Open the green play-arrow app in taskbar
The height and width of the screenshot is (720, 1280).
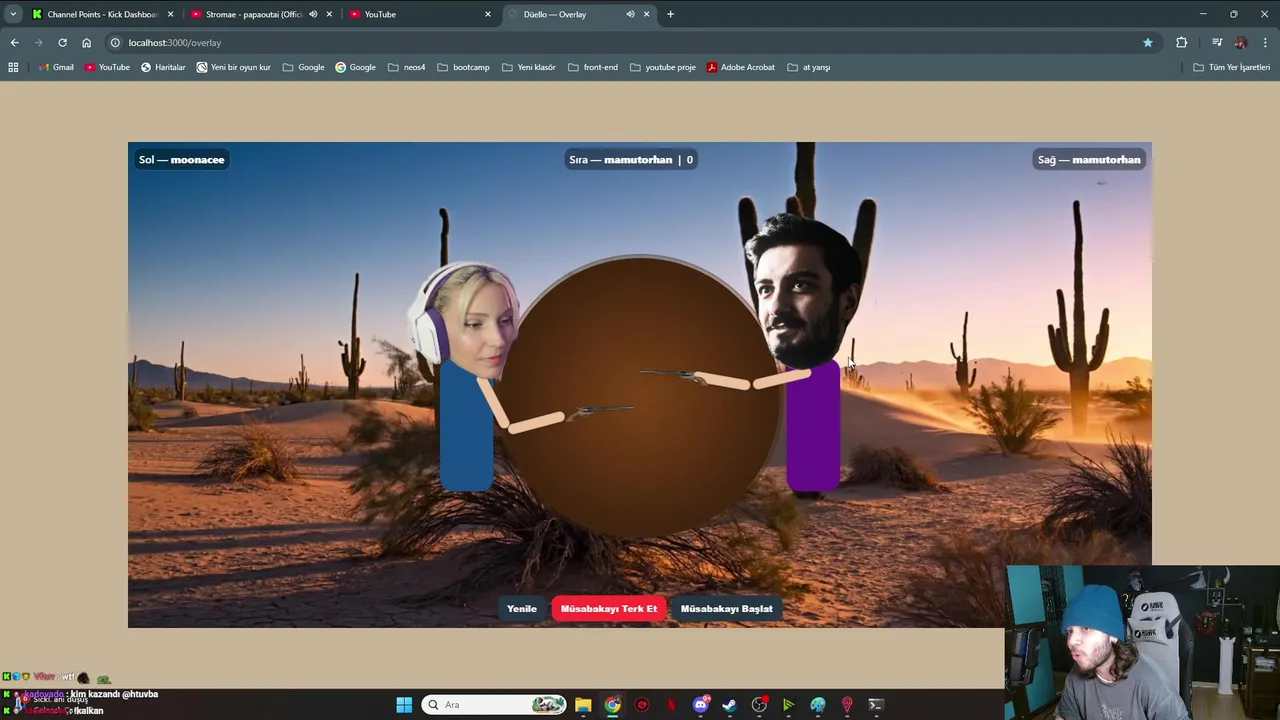point(788,705)
